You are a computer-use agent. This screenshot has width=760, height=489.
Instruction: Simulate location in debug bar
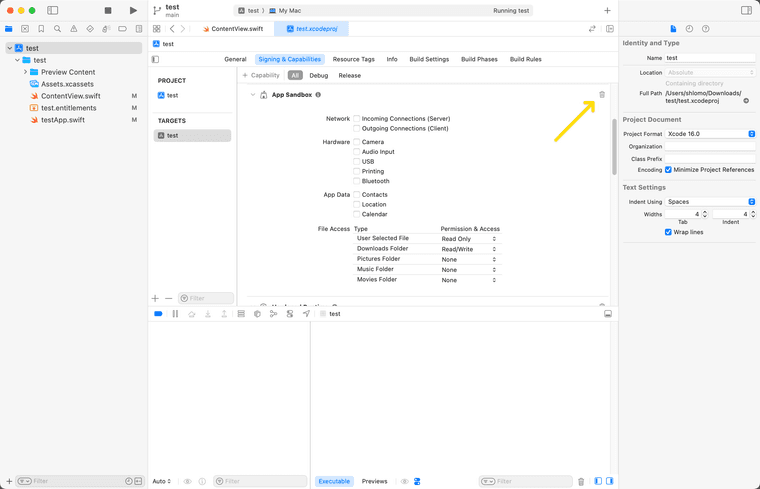point(306,314)
